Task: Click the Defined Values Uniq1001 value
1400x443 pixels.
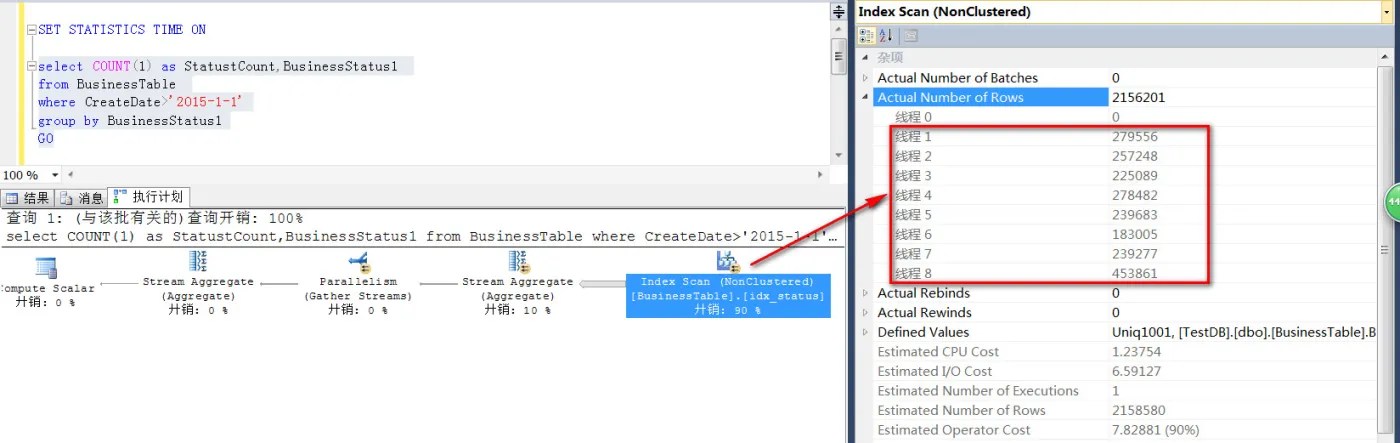Action: [x=1245, y=332]
